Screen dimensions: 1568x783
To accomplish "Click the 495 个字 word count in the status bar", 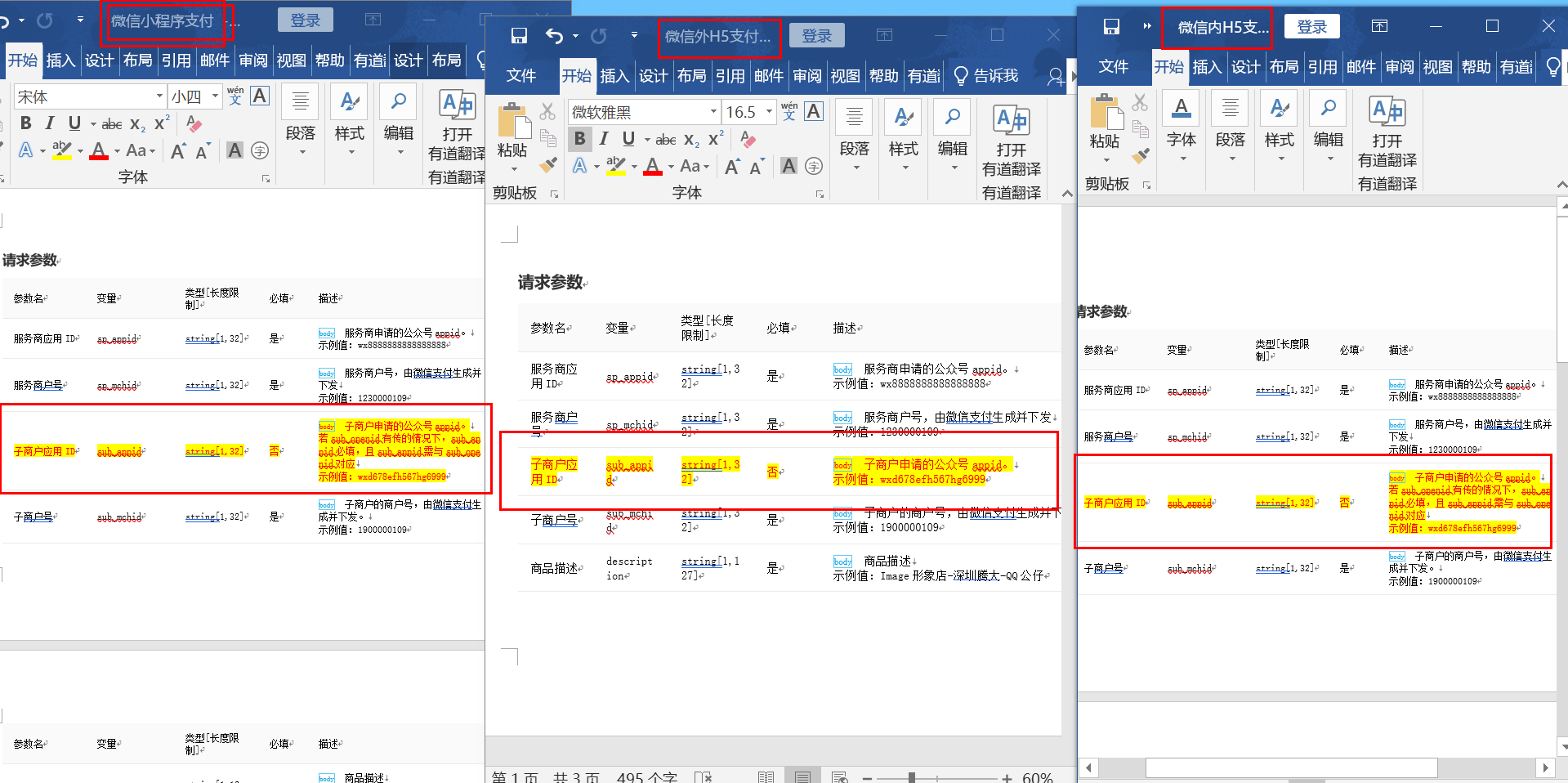I will [x=646, y=777].
